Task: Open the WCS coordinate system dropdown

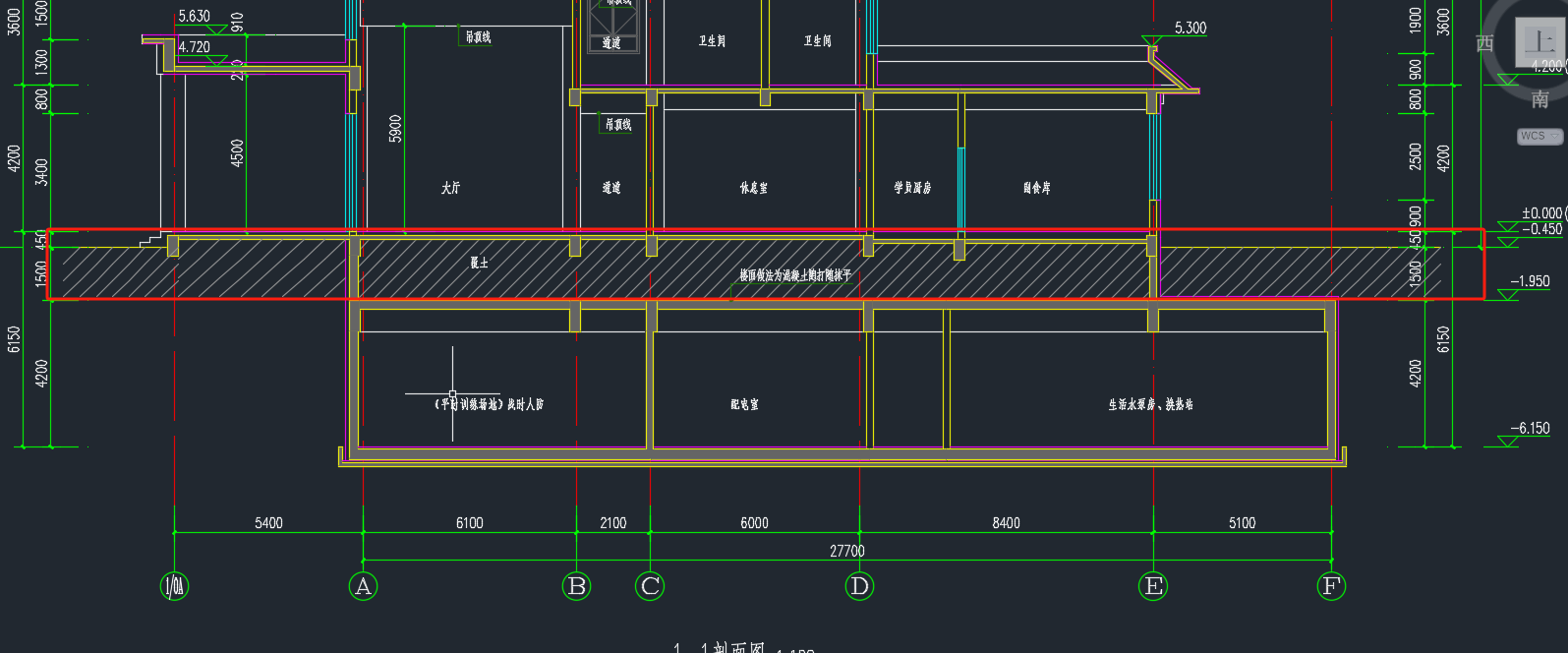Action: [x=1539, y=136]
